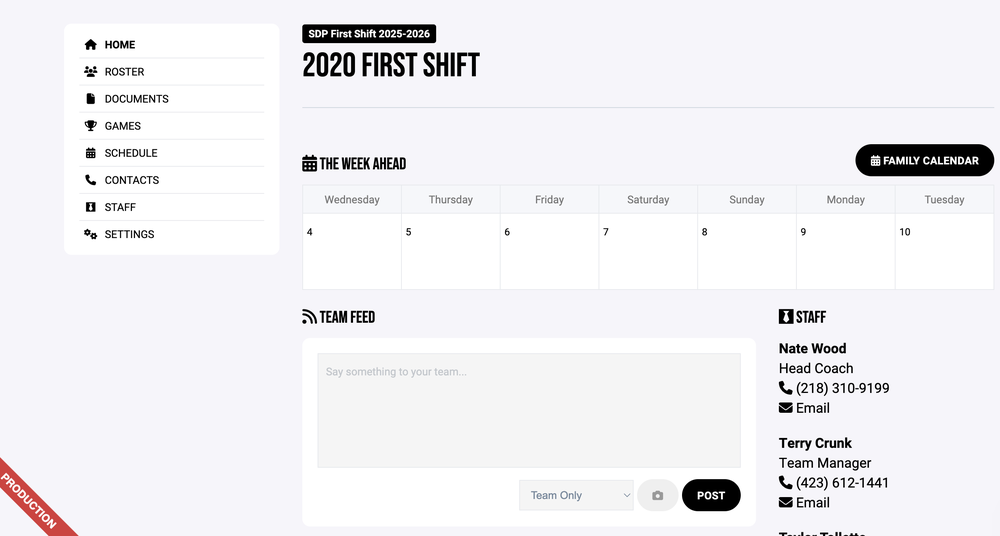The image size is (1000, 536).
Task: Call Terry Crunk's phone number link
Action: (842, 483)
